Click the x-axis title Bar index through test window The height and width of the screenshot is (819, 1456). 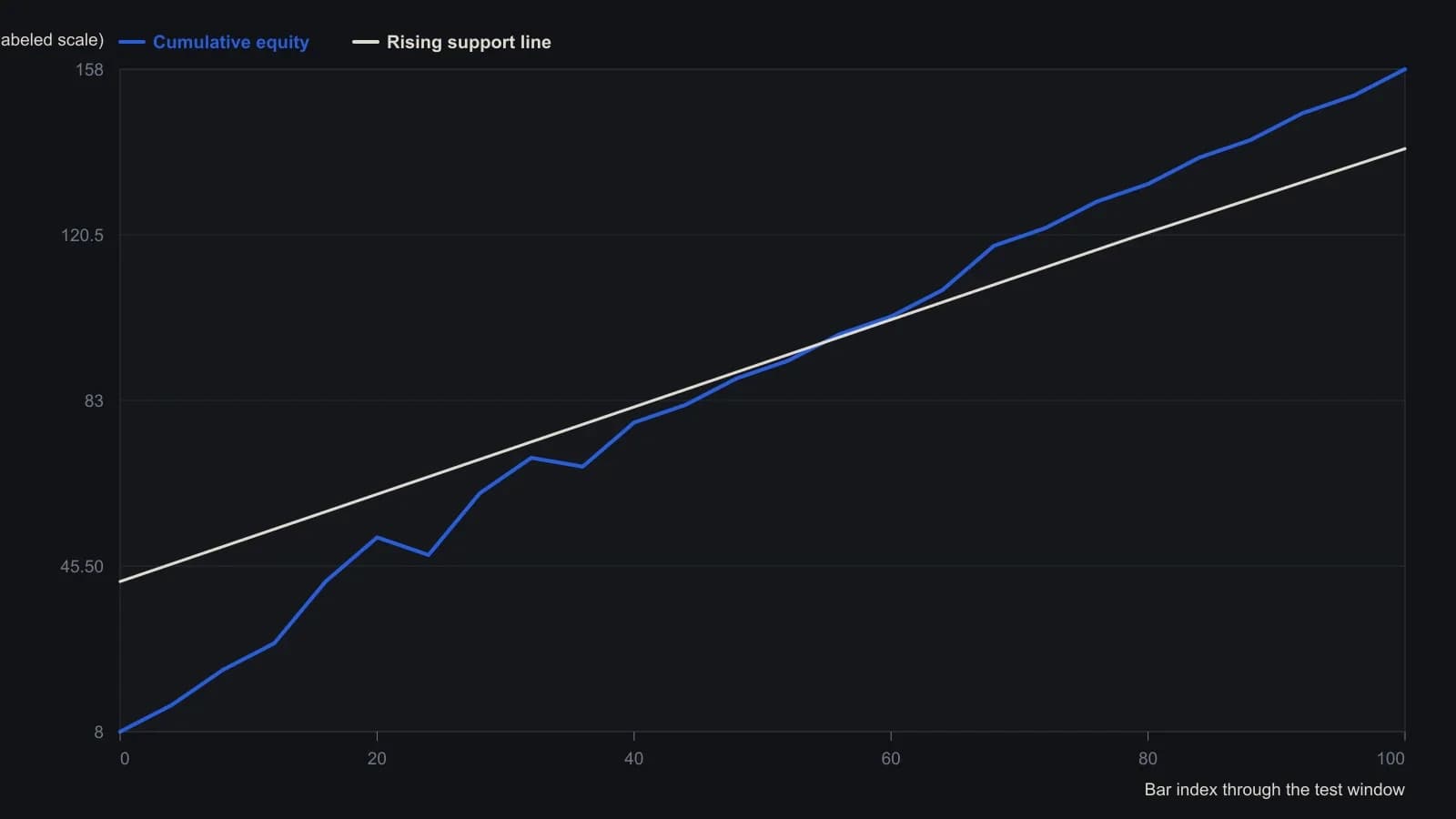click(1274, 790)
